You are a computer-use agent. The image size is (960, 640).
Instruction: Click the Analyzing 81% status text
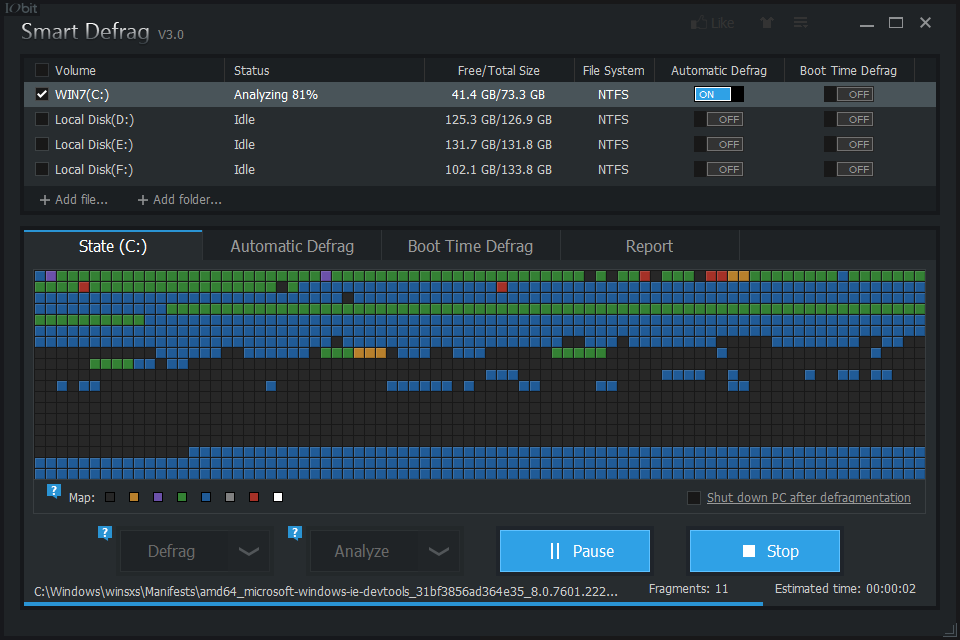coord(276,94)
